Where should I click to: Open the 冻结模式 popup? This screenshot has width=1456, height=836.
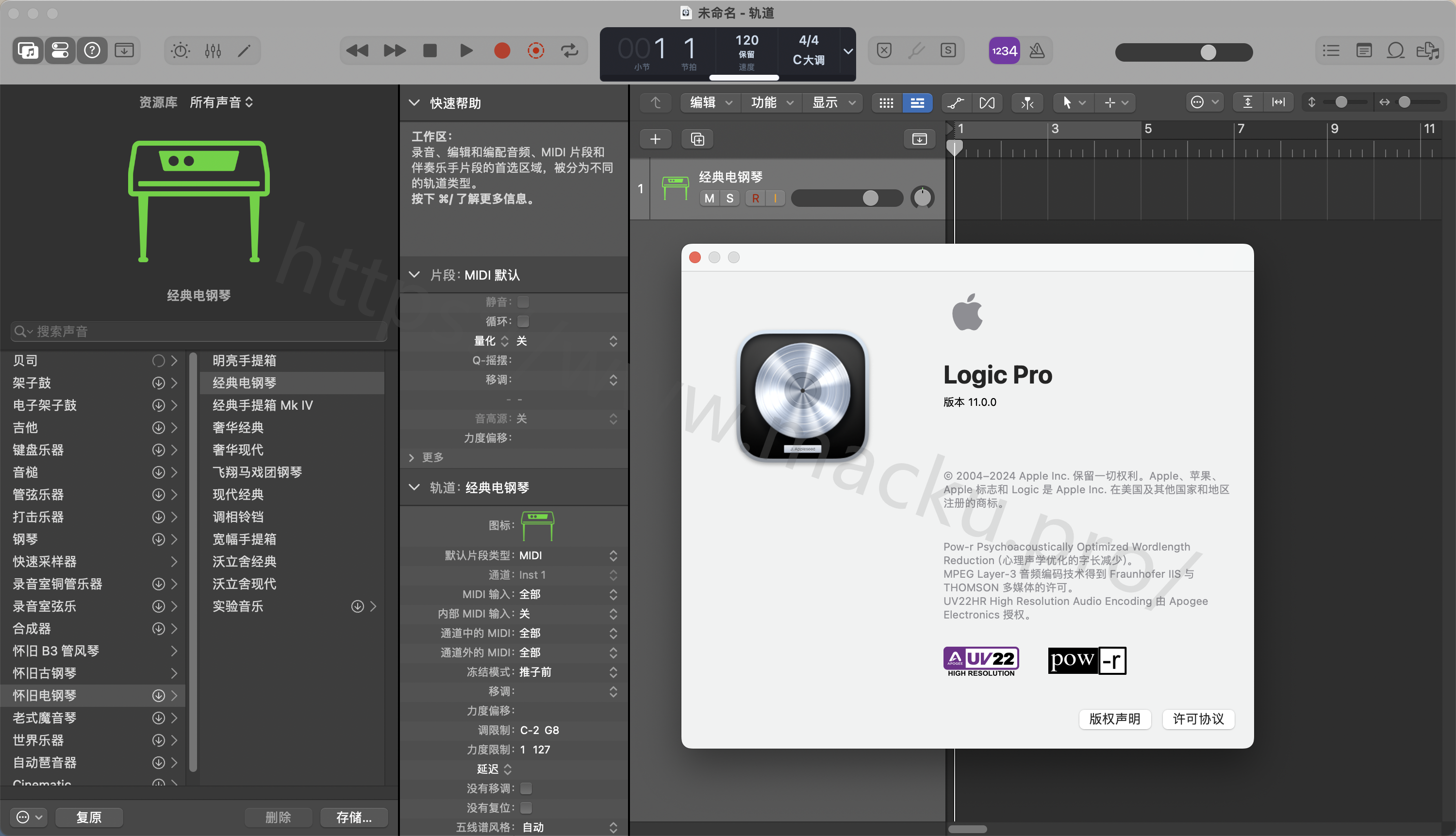point(568,672)
